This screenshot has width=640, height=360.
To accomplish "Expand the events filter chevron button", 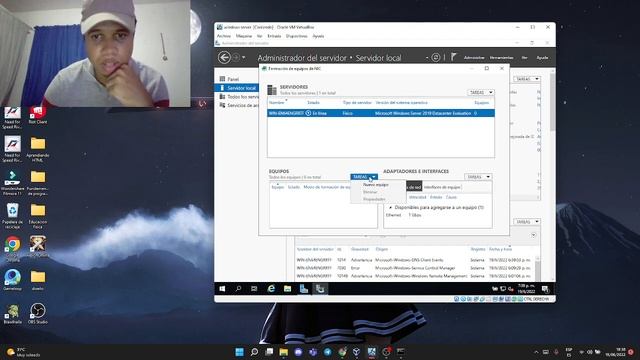I will (x=533, y=236).
